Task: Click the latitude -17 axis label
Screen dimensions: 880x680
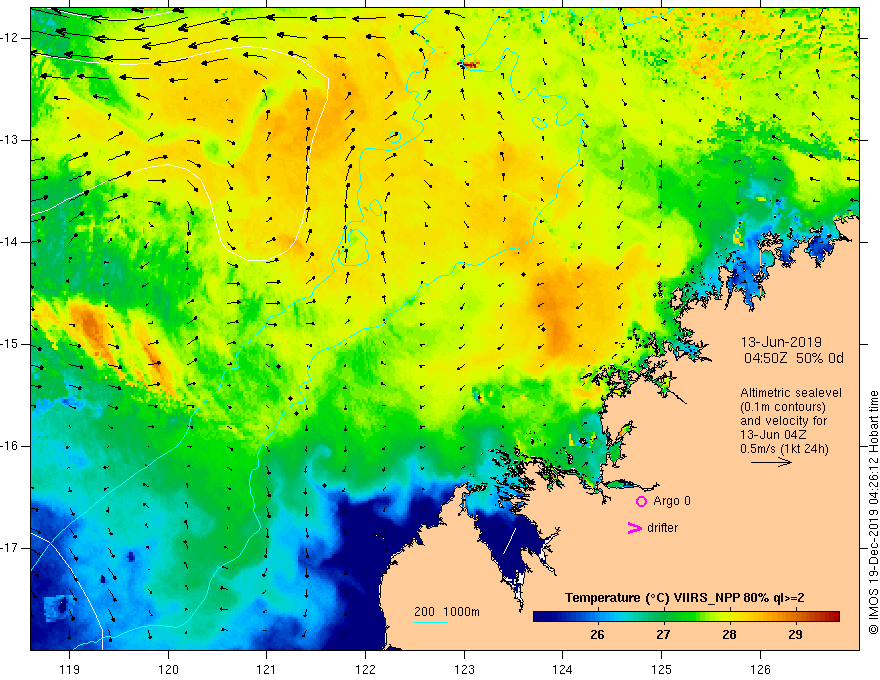Action: pos(11,548)
